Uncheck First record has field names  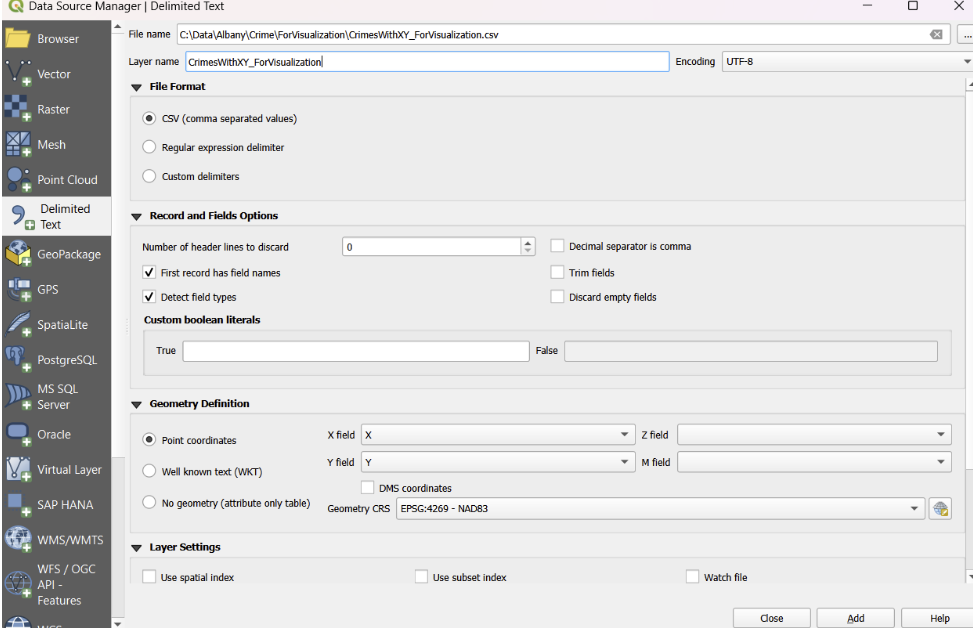click(x=150, y=273)
